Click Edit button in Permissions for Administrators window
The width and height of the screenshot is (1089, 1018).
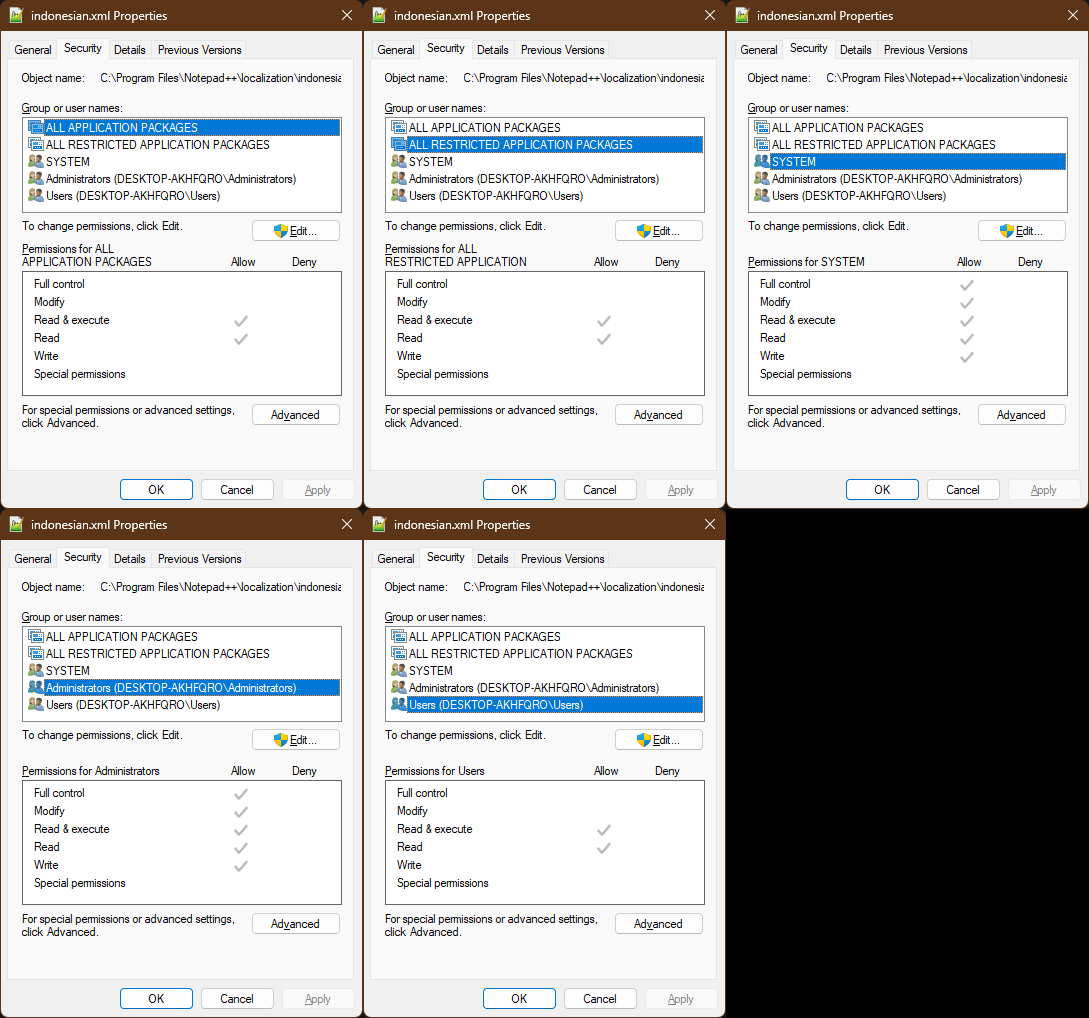coord(296,740)
